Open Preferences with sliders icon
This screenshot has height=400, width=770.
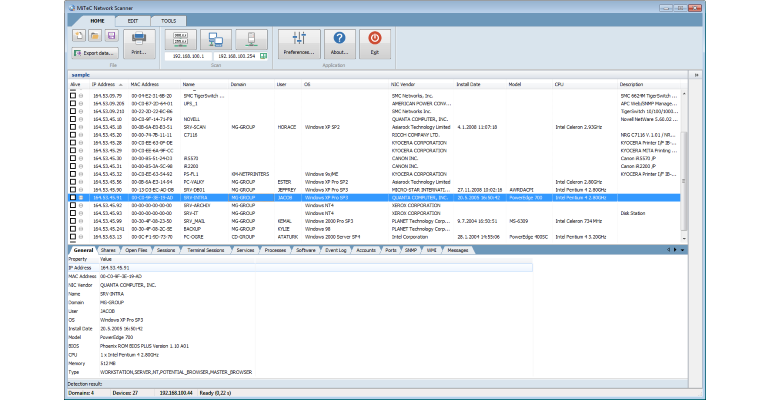[299, 44]
